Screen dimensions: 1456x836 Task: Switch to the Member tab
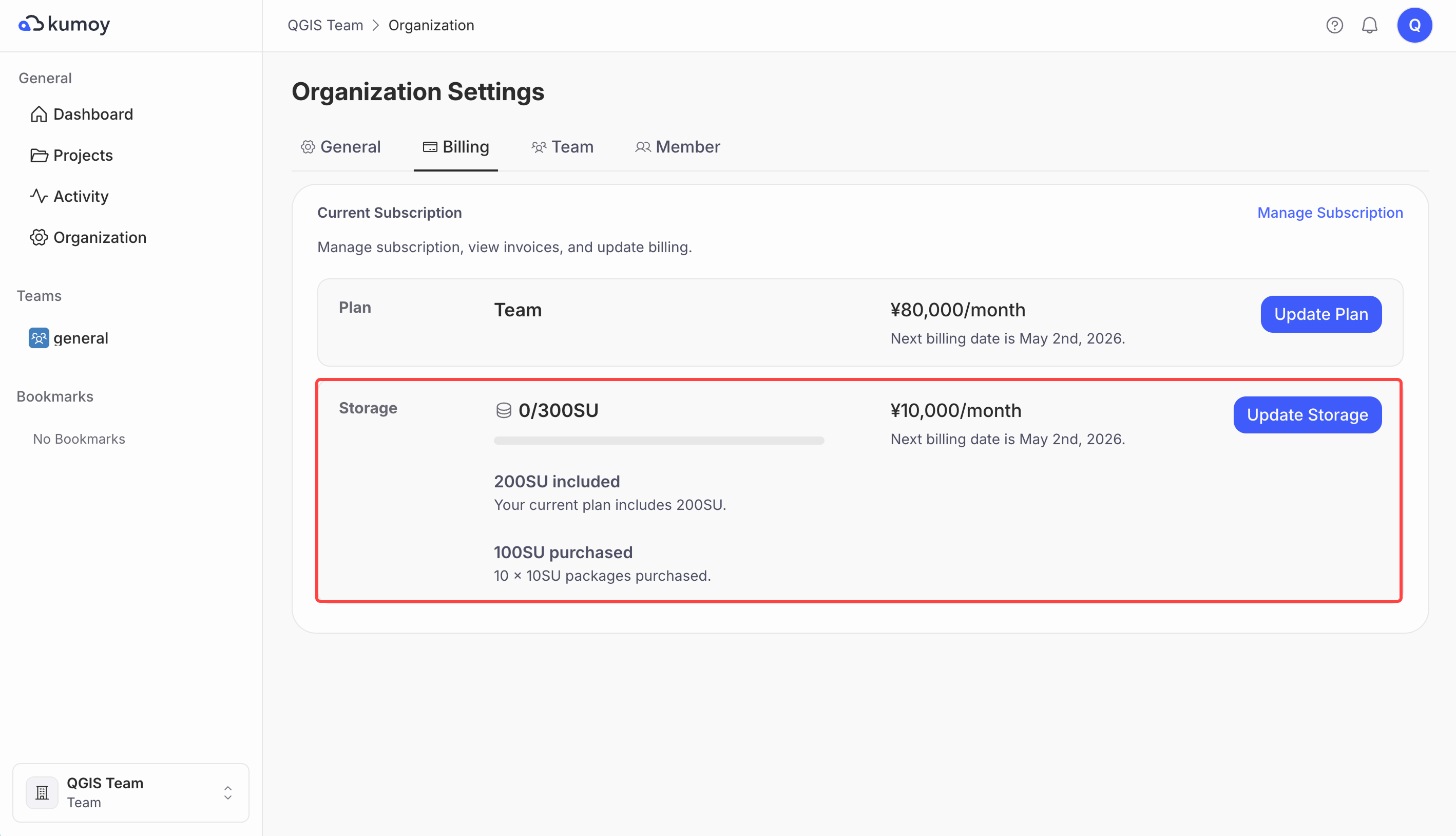coord(677,147)
